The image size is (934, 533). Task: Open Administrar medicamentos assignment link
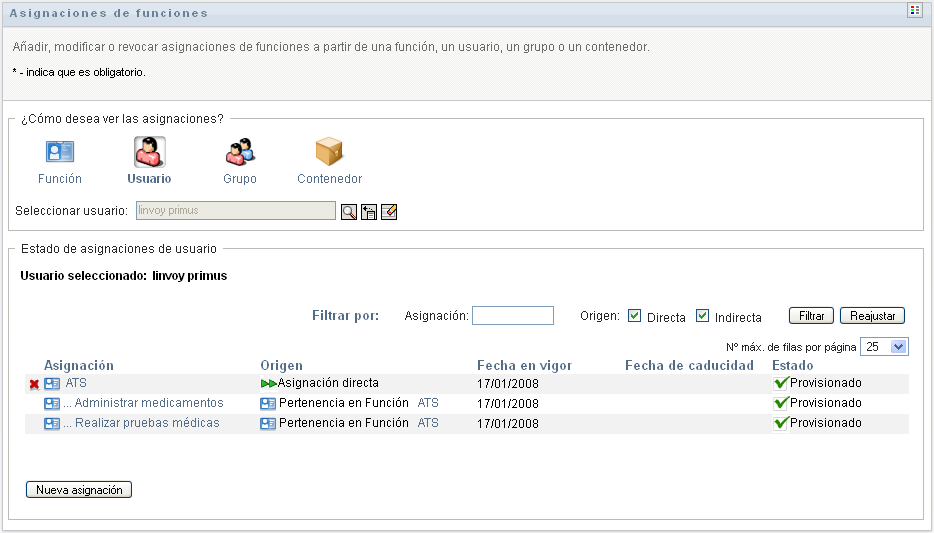[149, 403]
